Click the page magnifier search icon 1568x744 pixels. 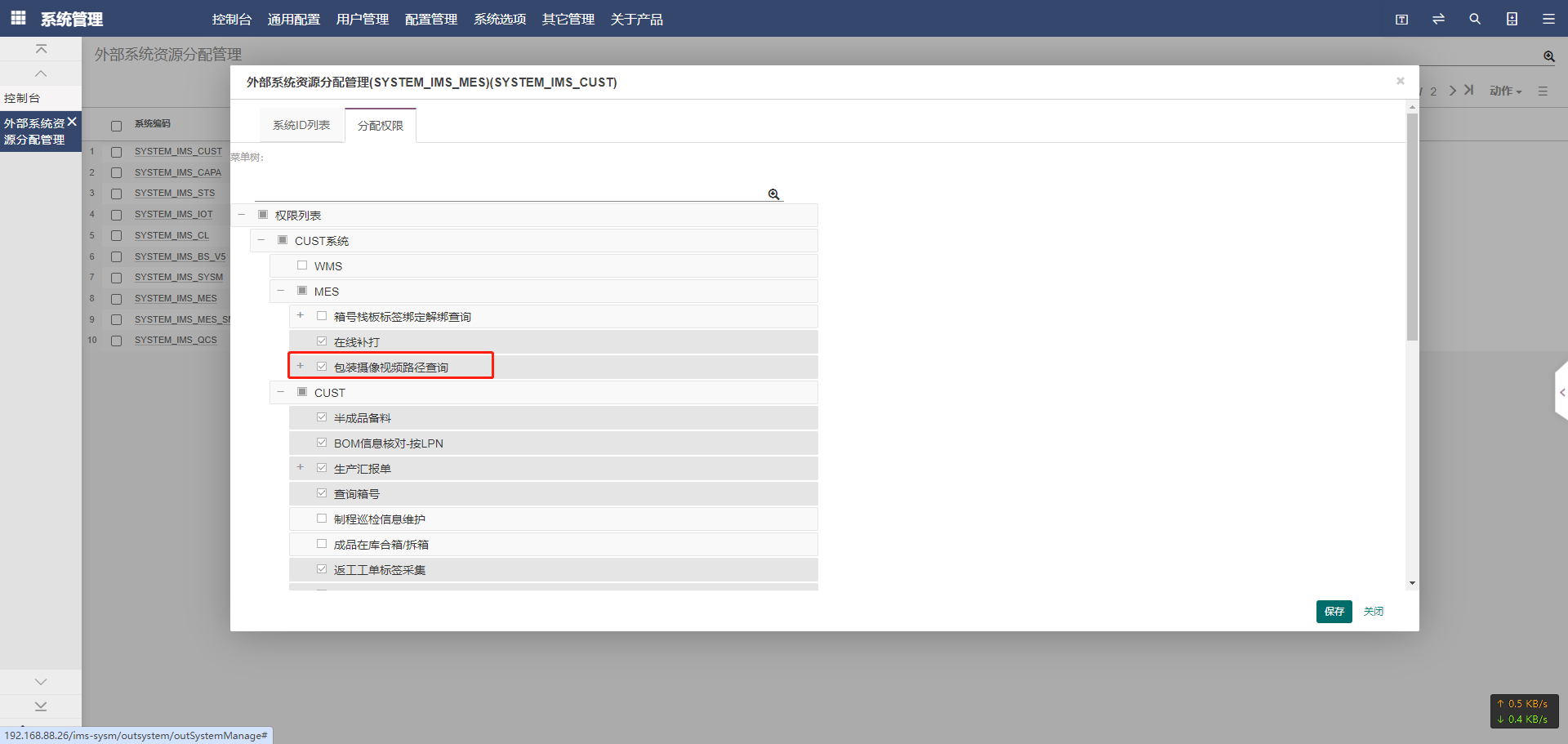(1549, 56)
